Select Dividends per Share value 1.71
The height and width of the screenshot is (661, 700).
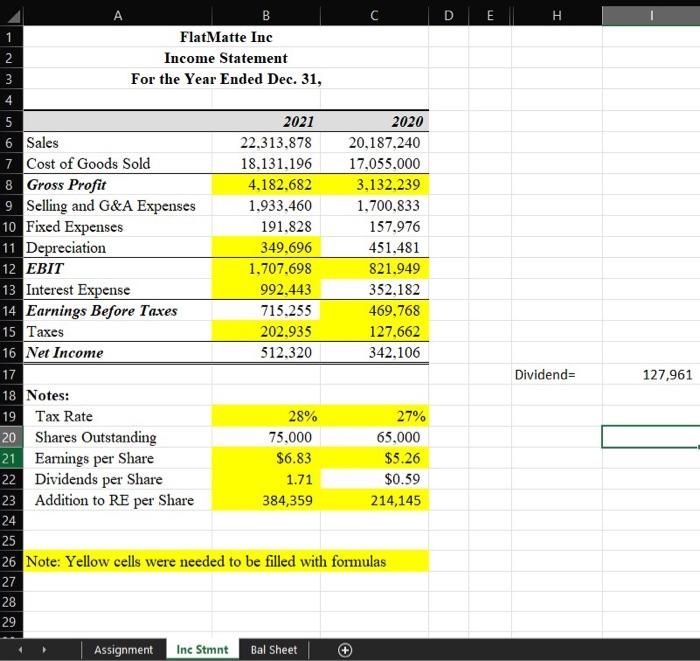click(x=266, y=479)
